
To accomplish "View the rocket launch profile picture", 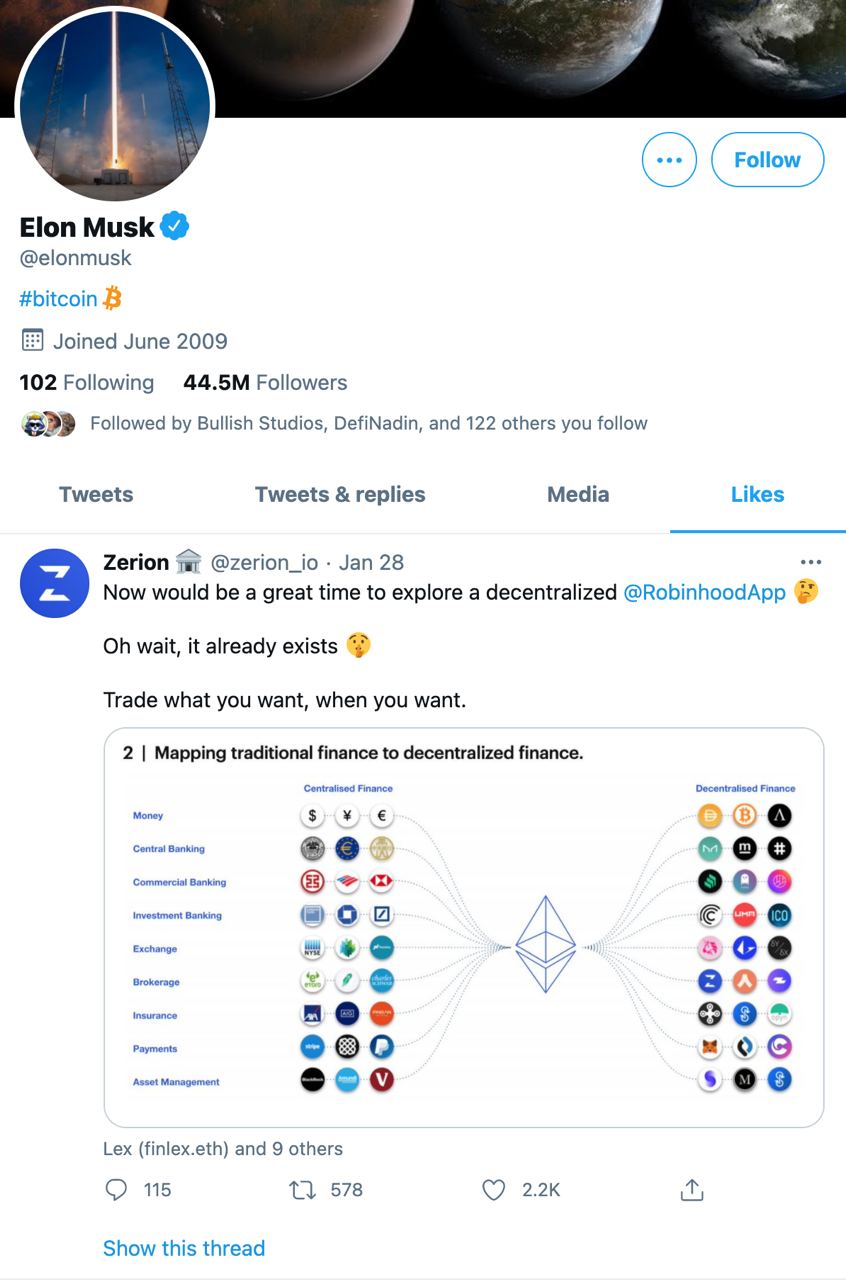I will click(115, 103).
